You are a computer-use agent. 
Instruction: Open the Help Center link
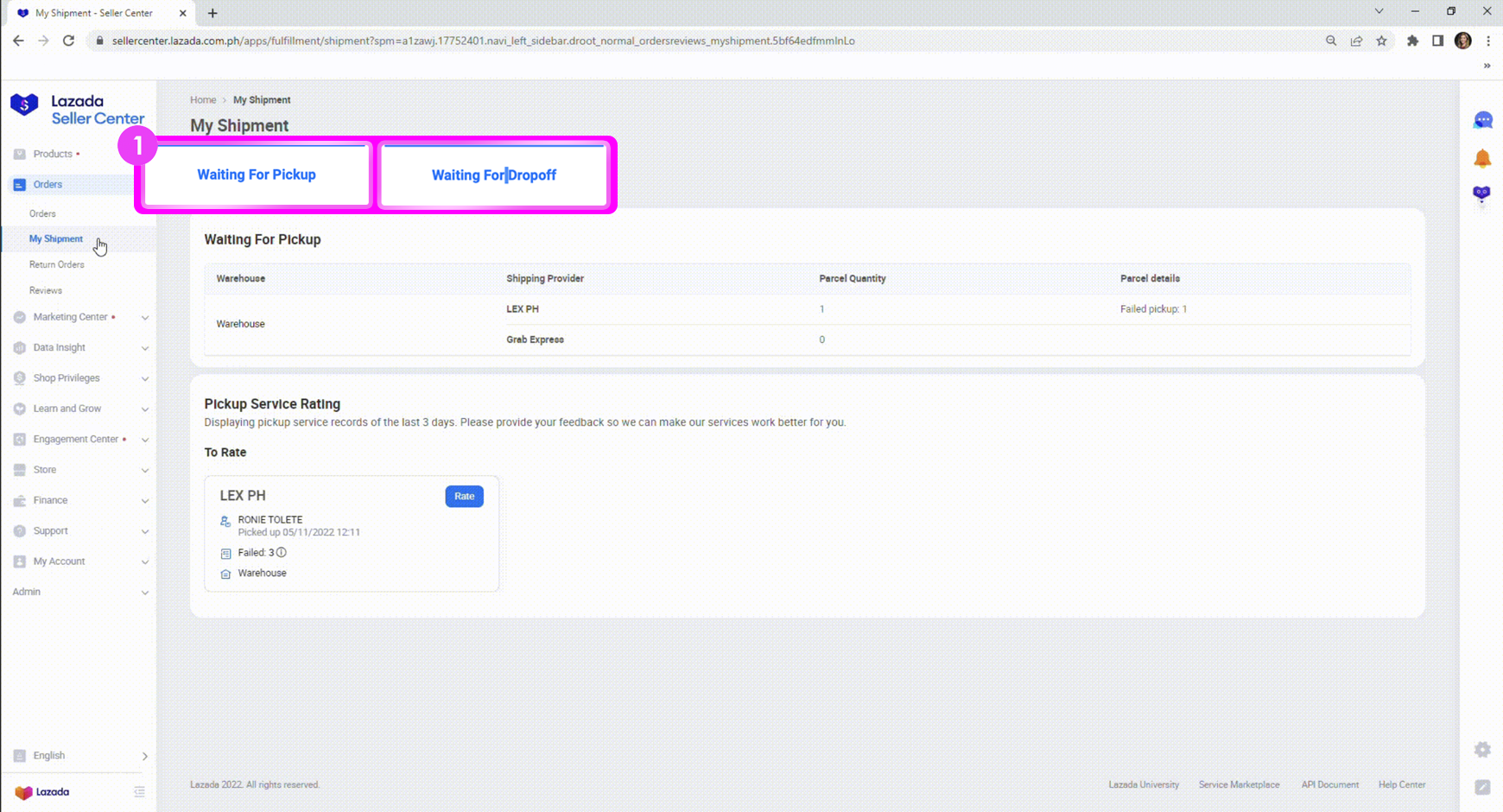click(x=1402, y=784)
